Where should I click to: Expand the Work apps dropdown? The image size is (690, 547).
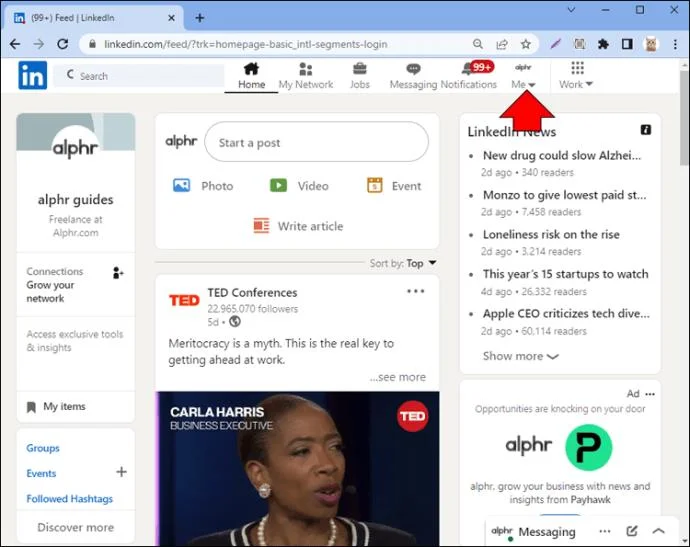(576, 76)
